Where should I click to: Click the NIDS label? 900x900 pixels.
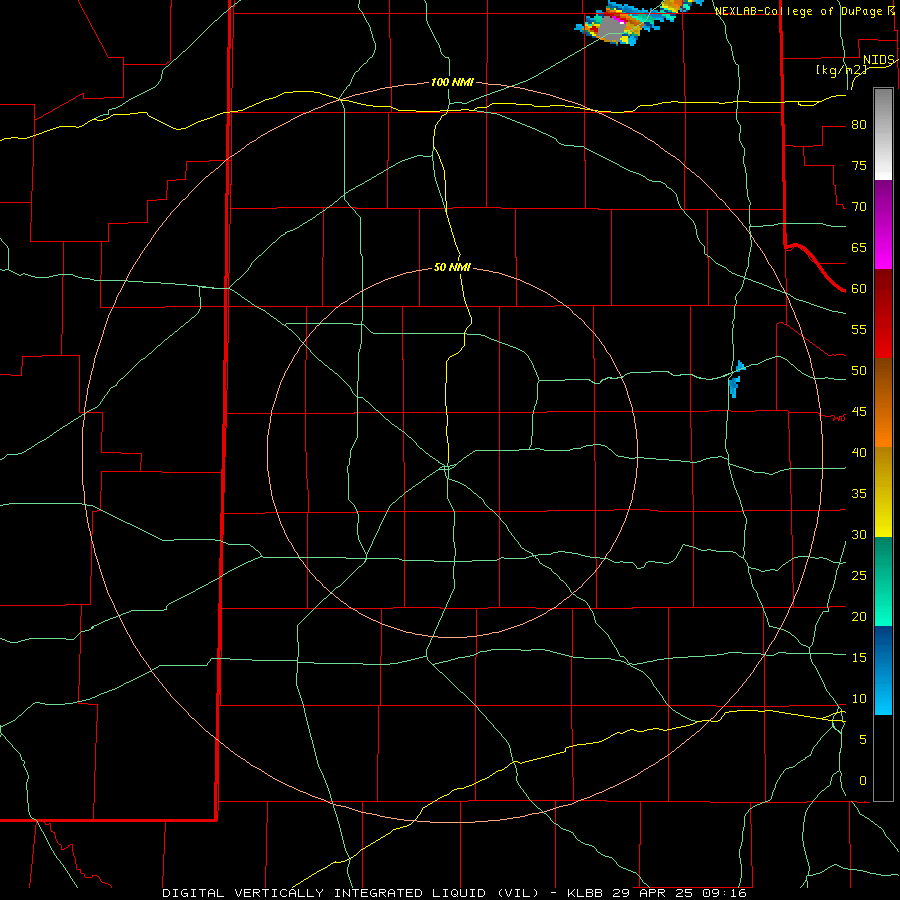click(878, 60)
